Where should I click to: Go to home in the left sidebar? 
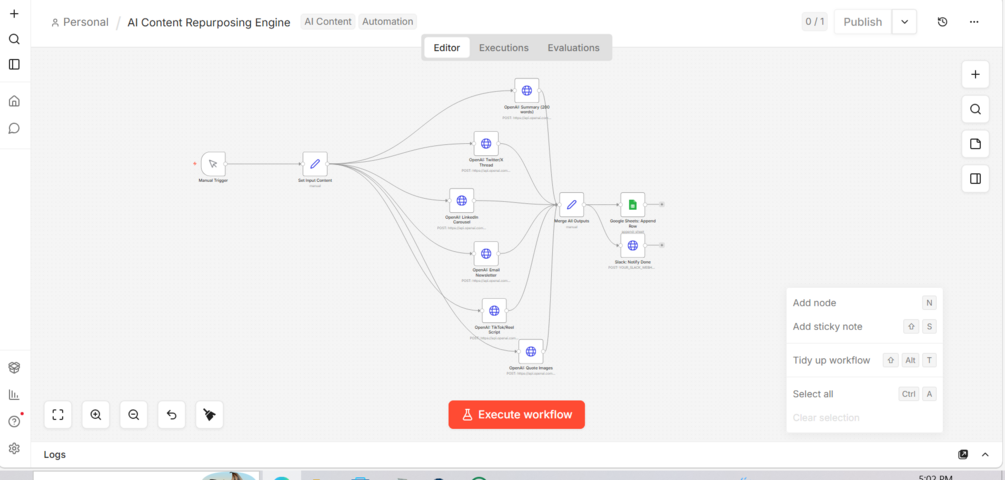click(x=14, y=101)
